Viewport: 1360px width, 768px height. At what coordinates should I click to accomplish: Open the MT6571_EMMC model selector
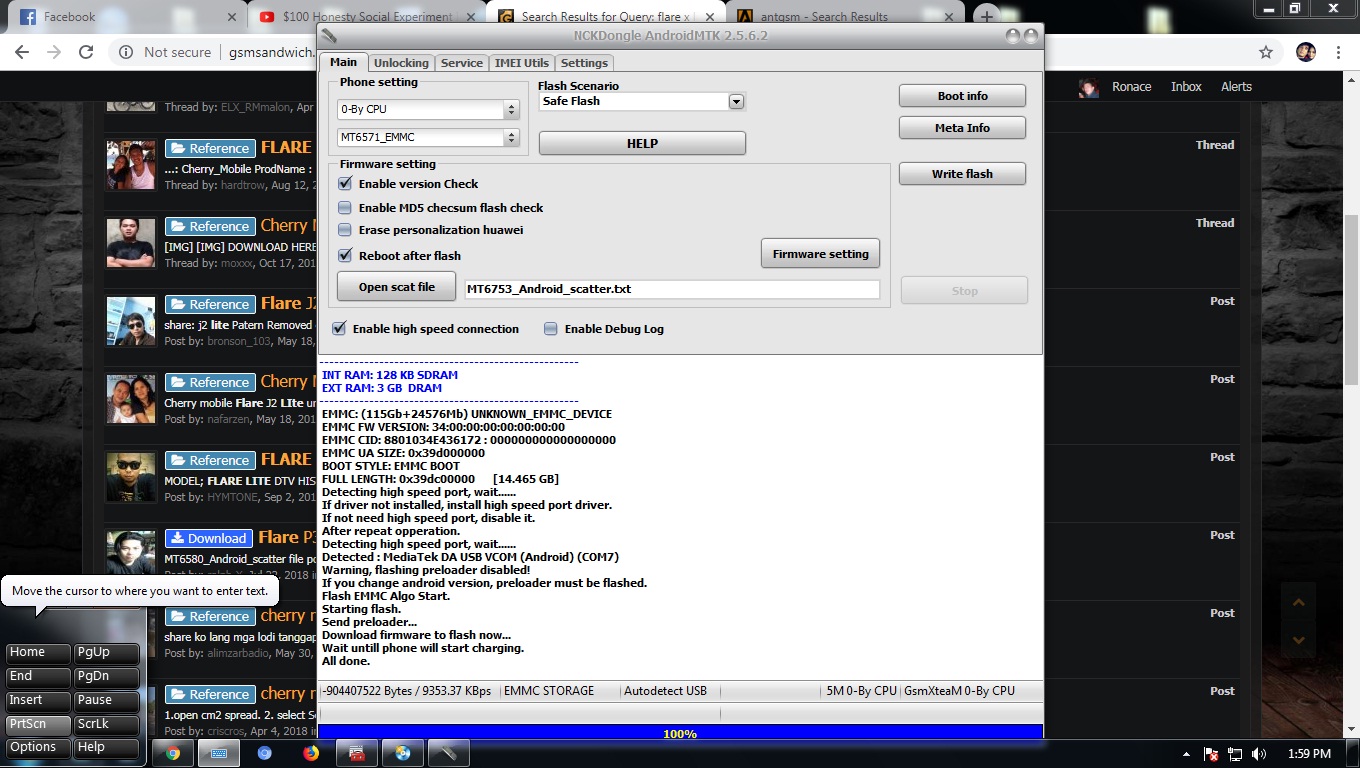(428, 137)
